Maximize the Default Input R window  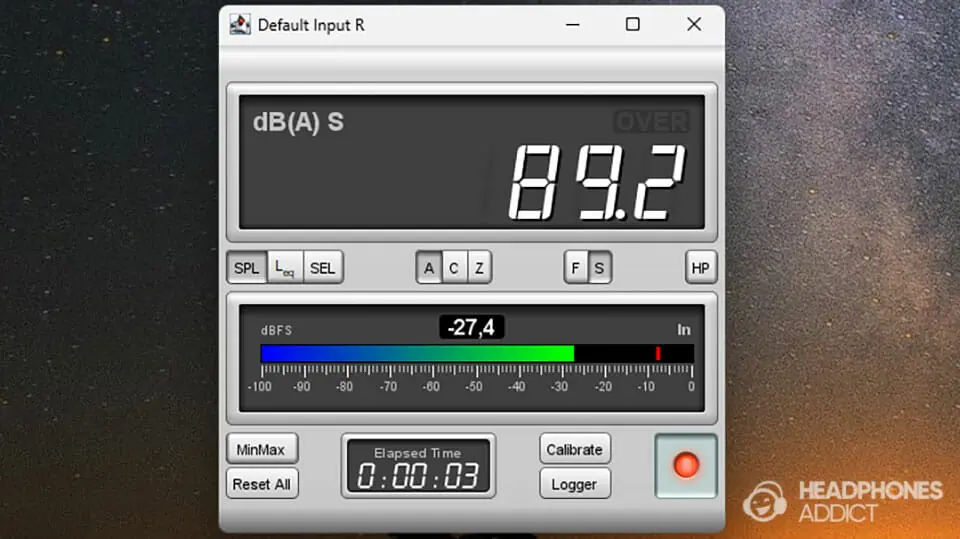tap(632, 24)
